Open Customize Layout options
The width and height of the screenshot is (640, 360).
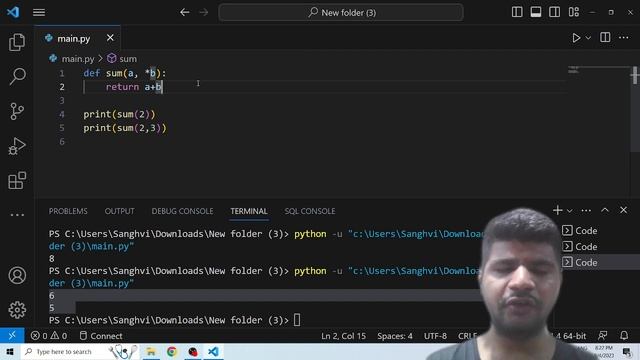coord(573,12)
